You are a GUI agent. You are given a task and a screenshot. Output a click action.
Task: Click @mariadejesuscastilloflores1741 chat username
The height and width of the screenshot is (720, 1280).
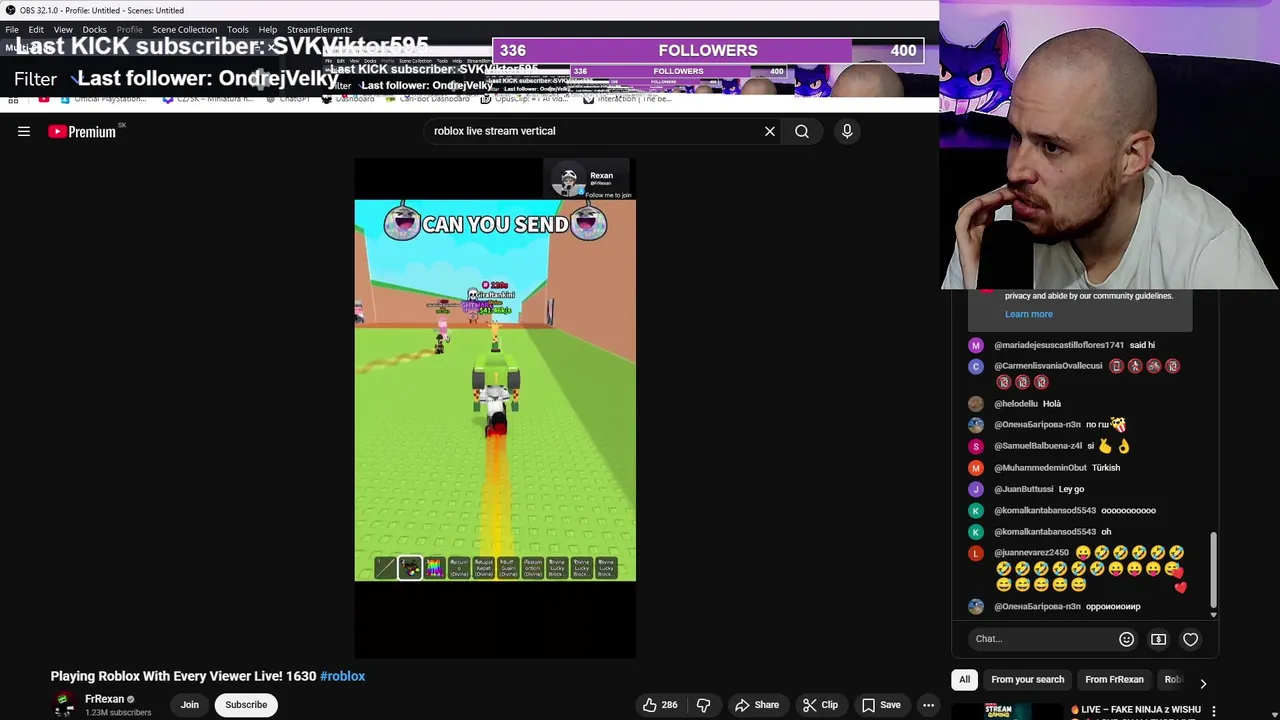point(1059,345)
